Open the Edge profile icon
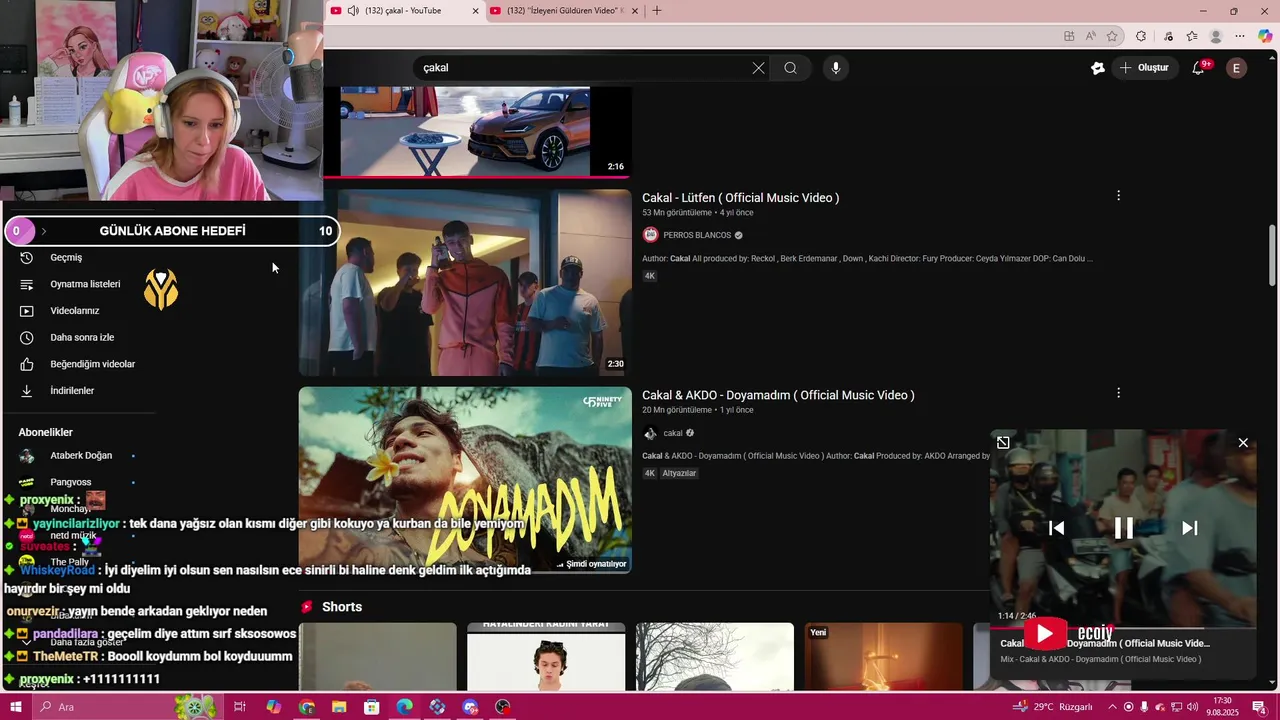Viewport: 1280px width, 720px height. click(1216, 36)
